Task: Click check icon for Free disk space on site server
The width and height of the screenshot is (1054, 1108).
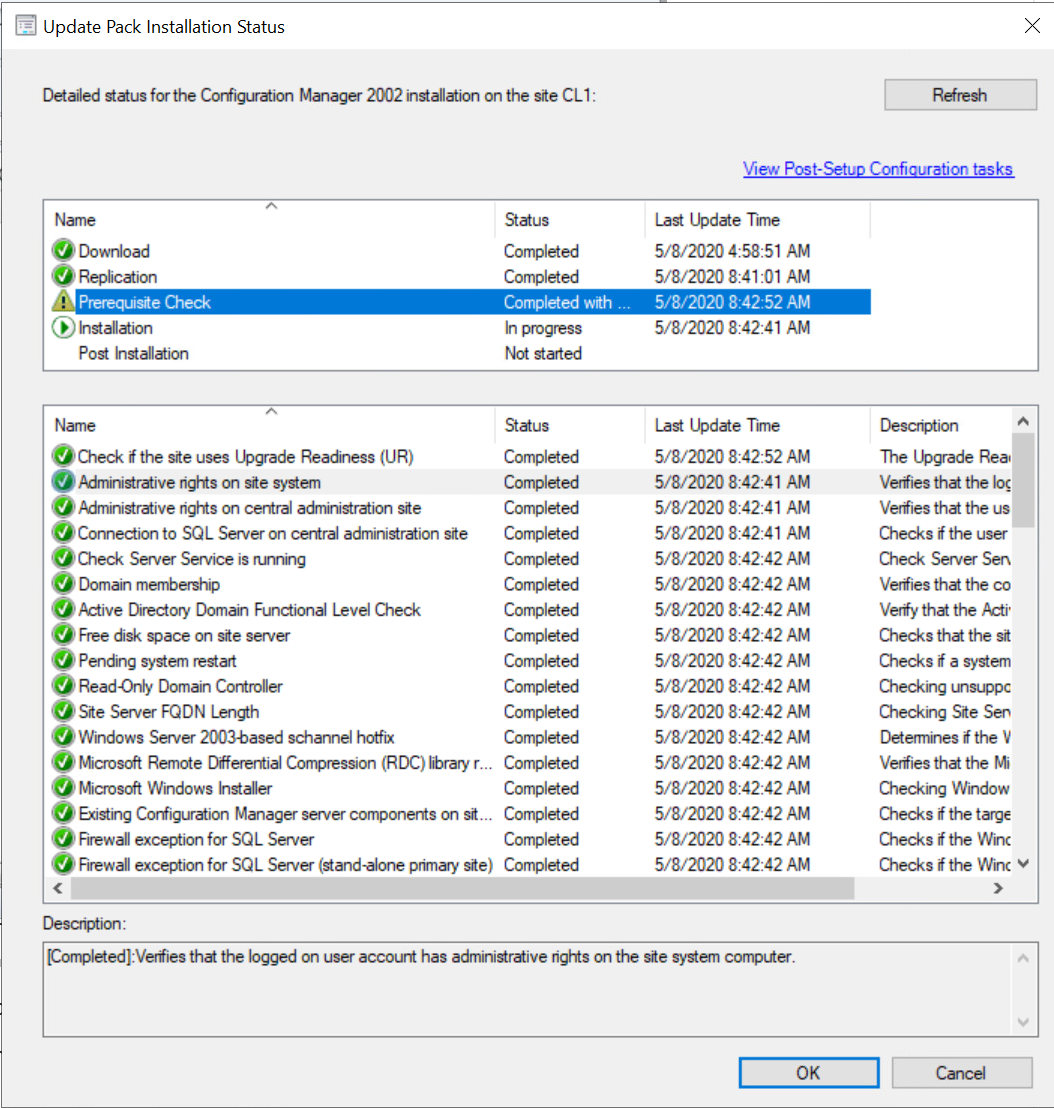Action: click(x=63, y=635)
